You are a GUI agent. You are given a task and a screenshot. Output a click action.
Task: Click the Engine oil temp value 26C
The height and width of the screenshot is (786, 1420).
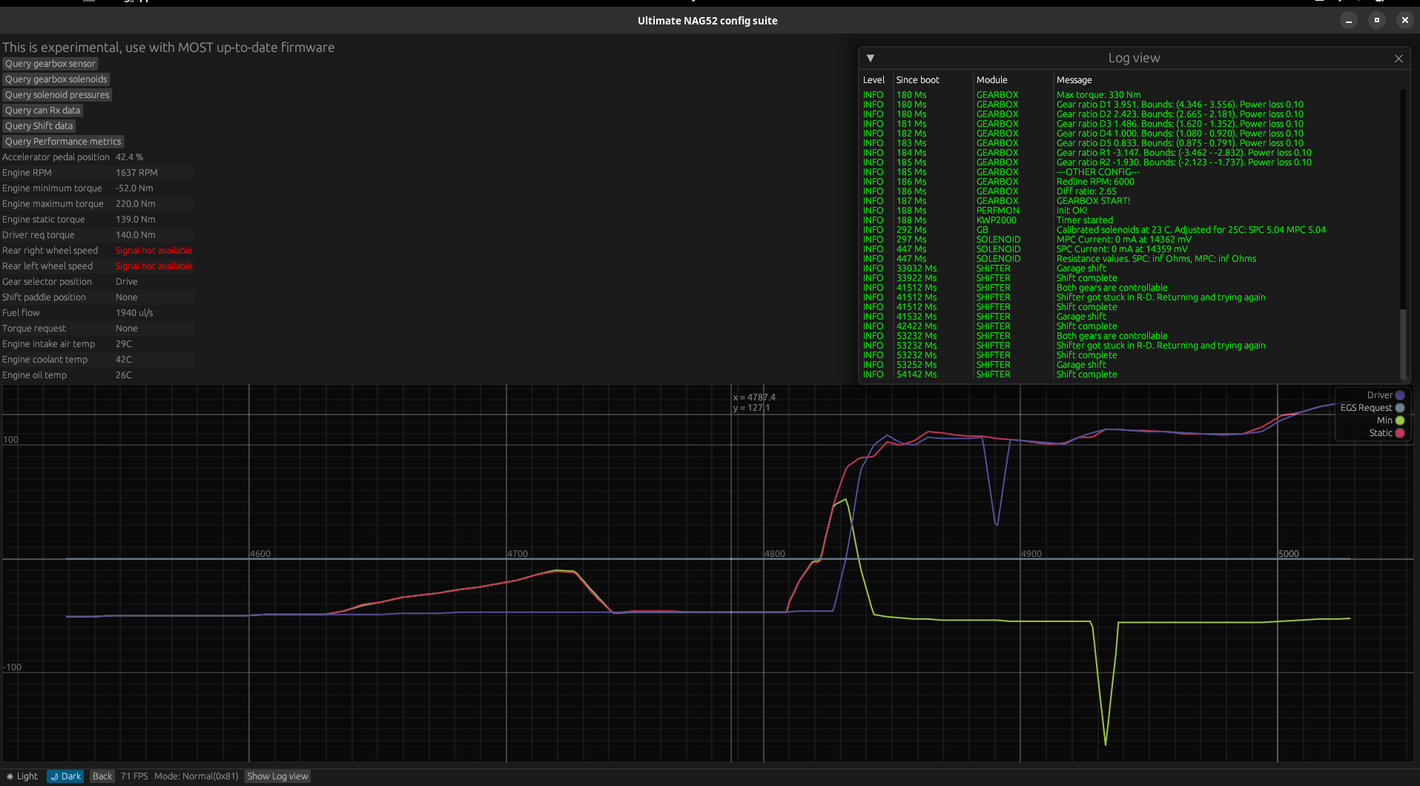click(123, 375)
